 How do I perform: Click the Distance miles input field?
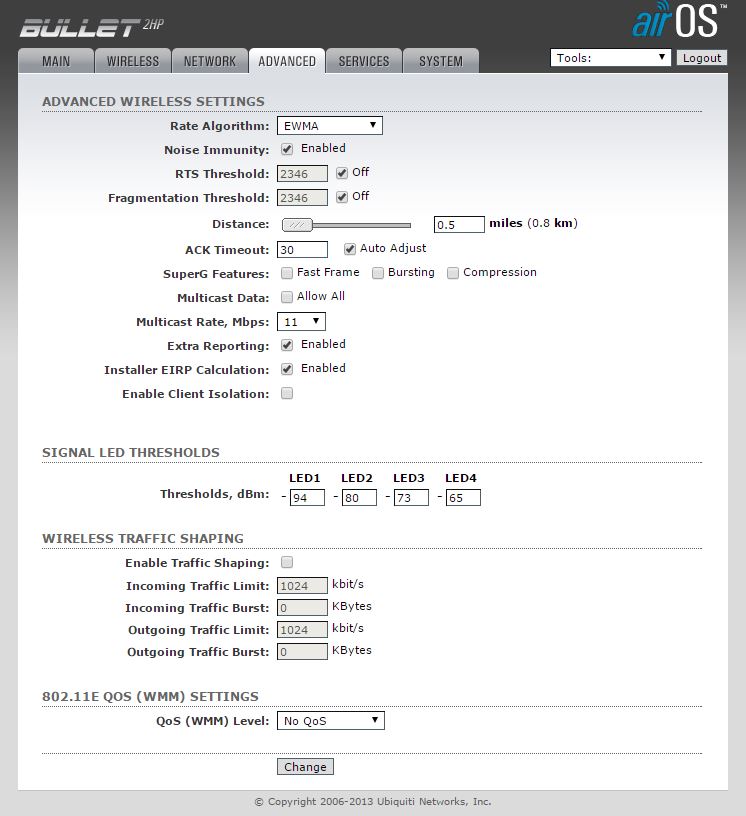tap(459, 224)
